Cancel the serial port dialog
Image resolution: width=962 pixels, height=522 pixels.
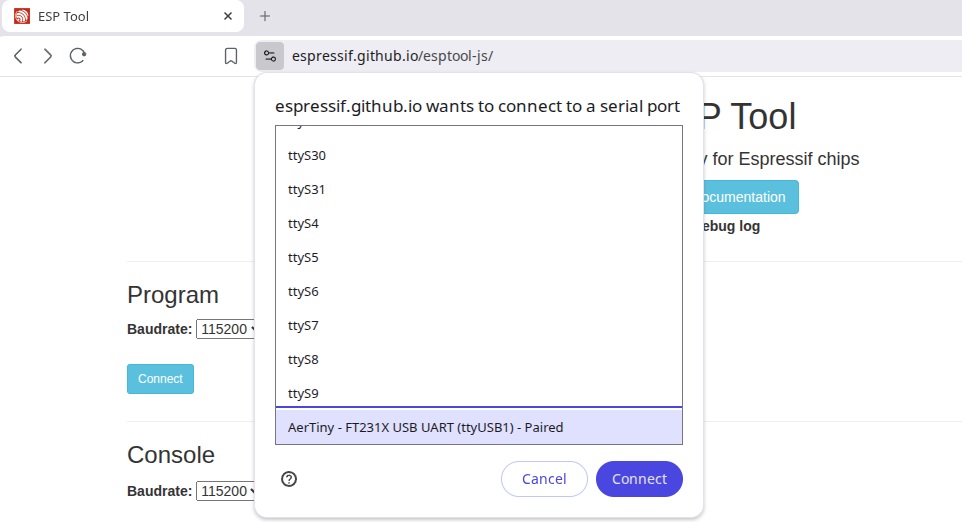click(x=544, y=479)
